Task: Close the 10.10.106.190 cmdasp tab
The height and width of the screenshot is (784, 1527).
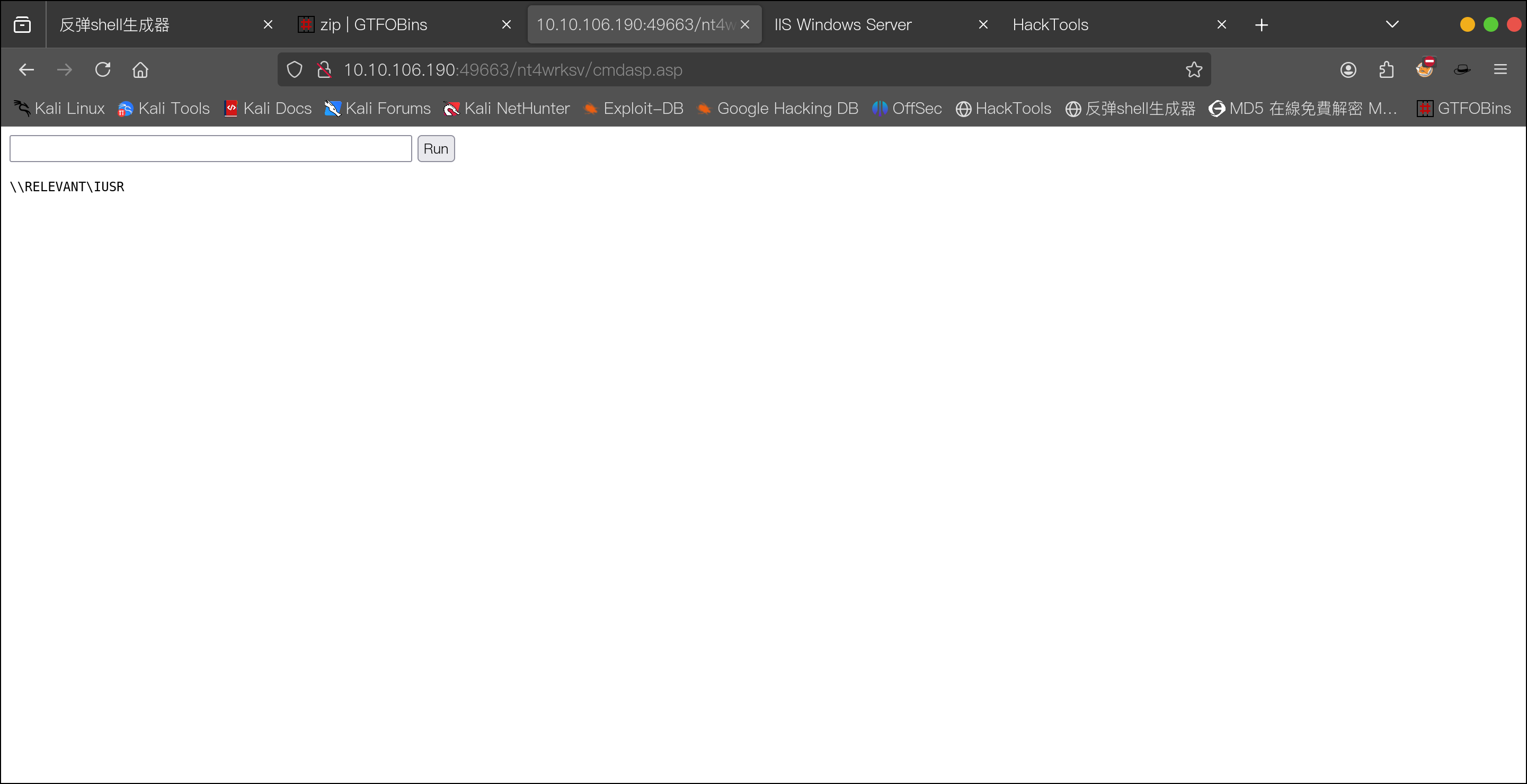Action: point(745,24)
